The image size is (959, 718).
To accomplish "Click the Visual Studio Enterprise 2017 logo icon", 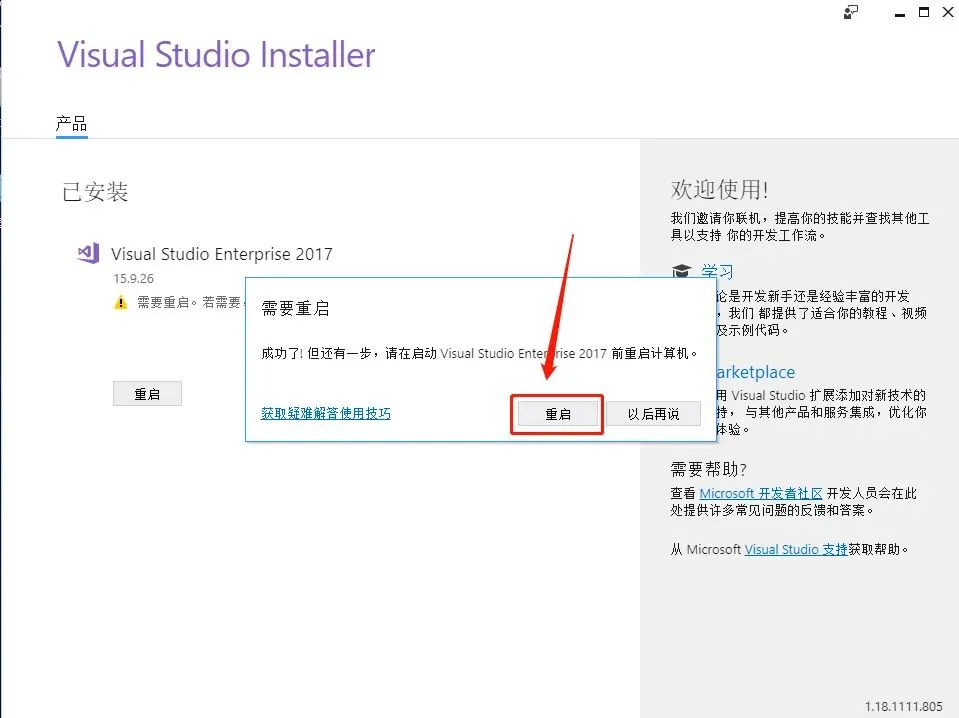I will tap(88, 253).
